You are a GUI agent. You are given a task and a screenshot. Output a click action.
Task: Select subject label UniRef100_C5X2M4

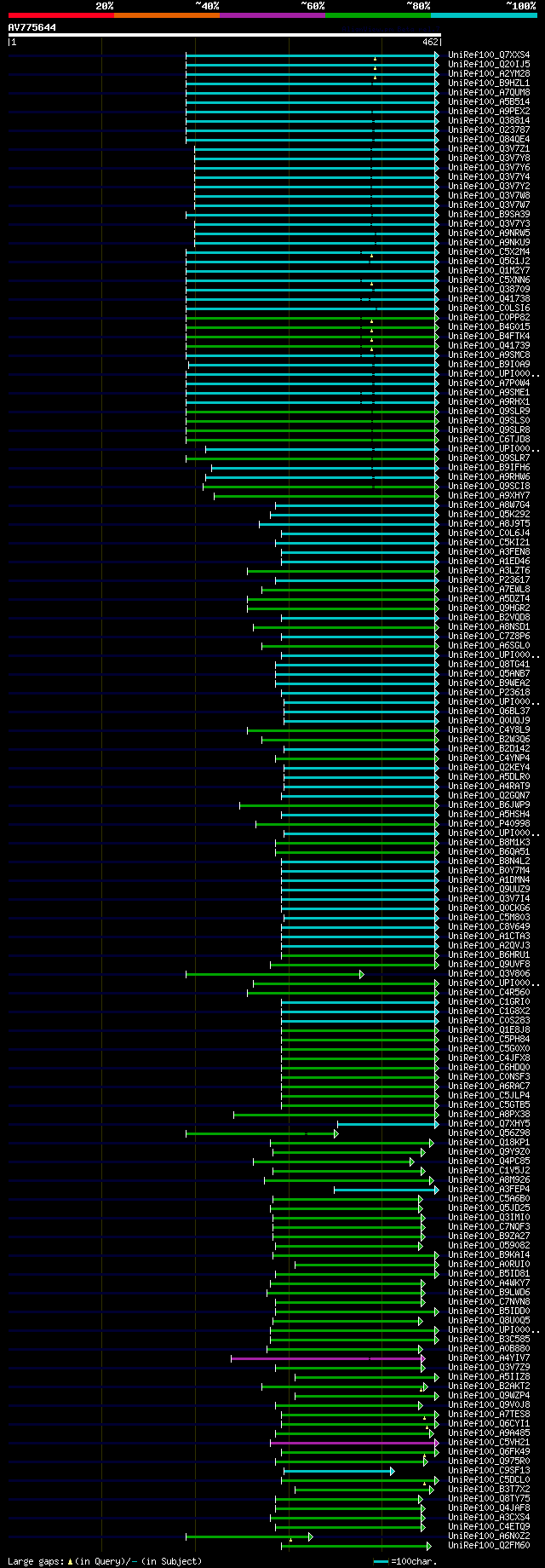coord(489,251)
